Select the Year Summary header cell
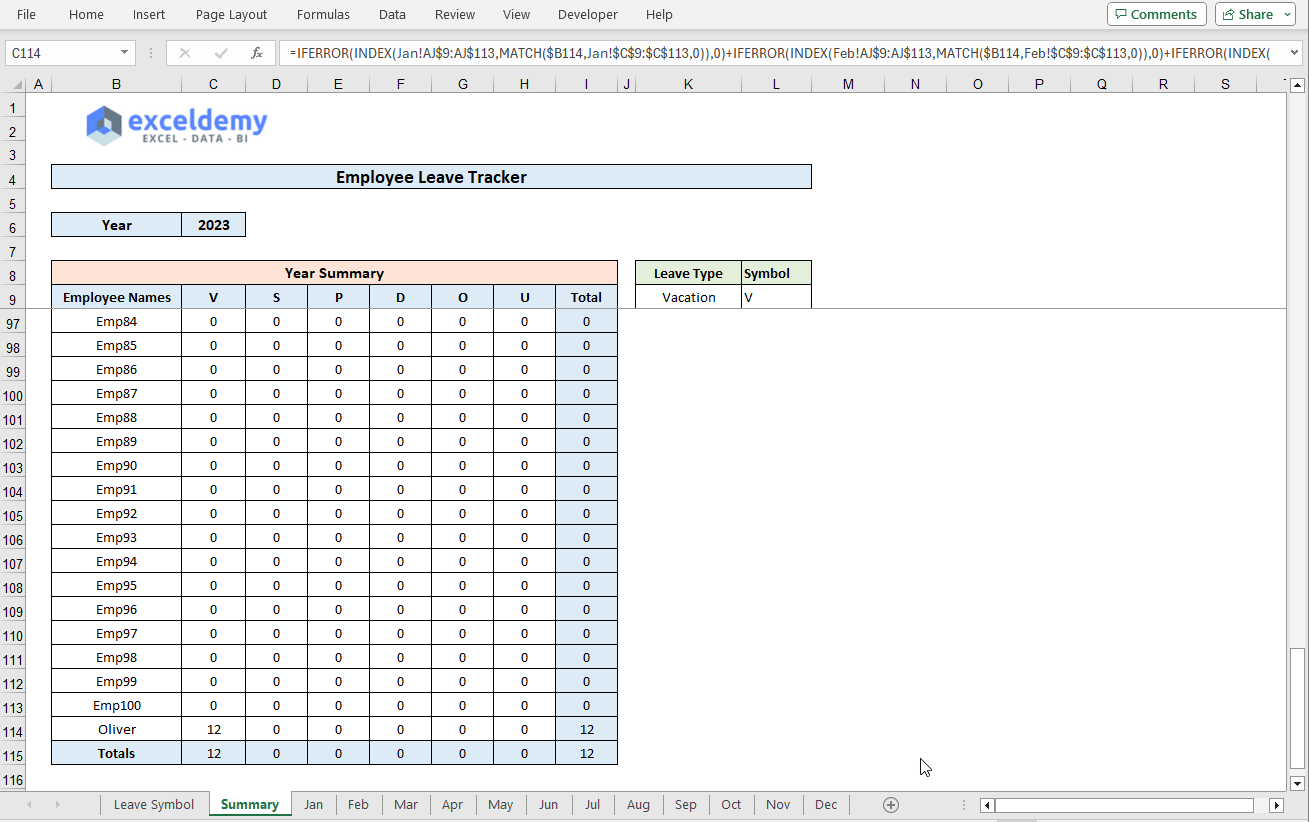 pos(334,273)
